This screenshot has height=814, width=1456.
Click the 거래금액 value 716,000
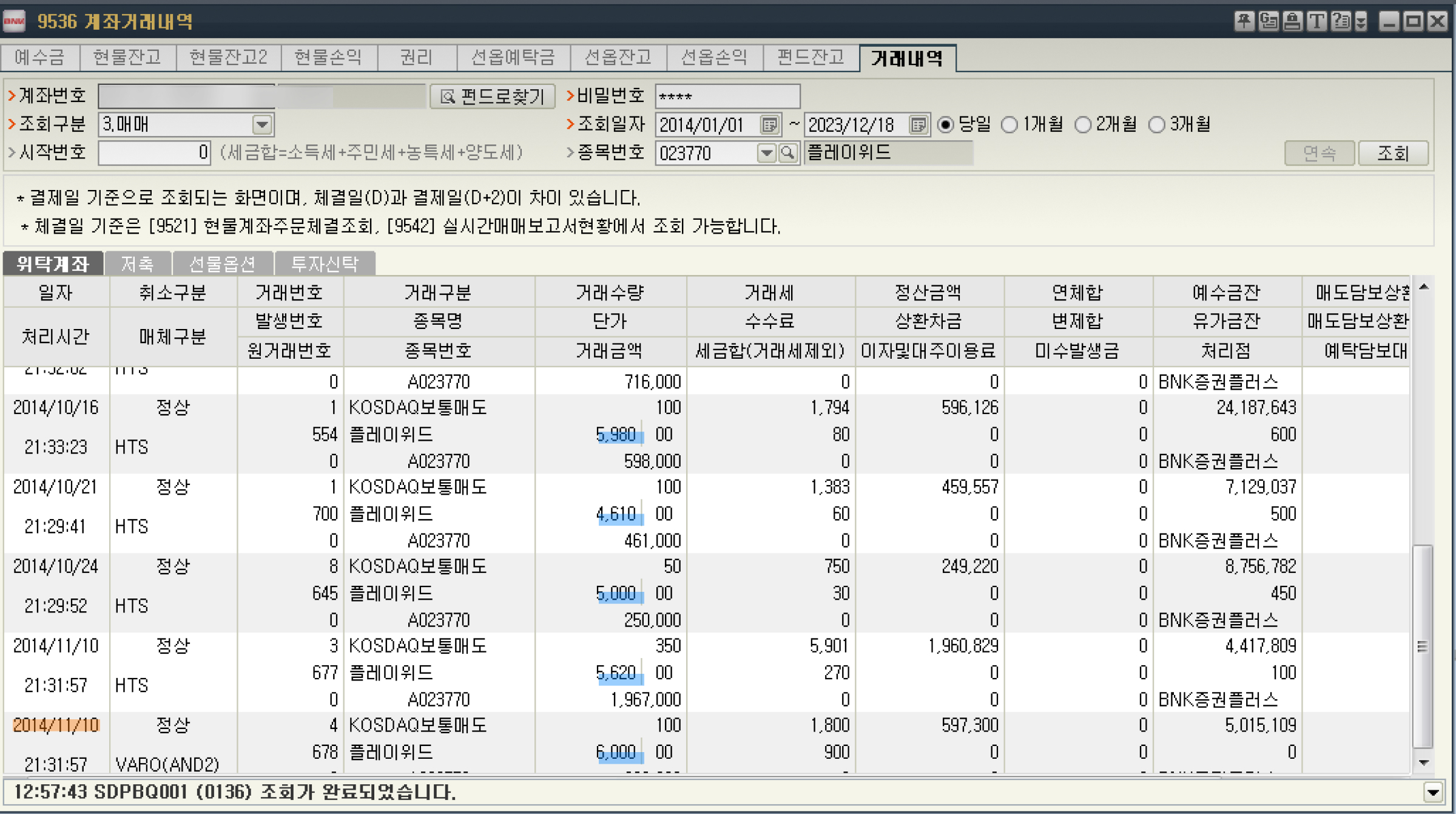[653, 382]
